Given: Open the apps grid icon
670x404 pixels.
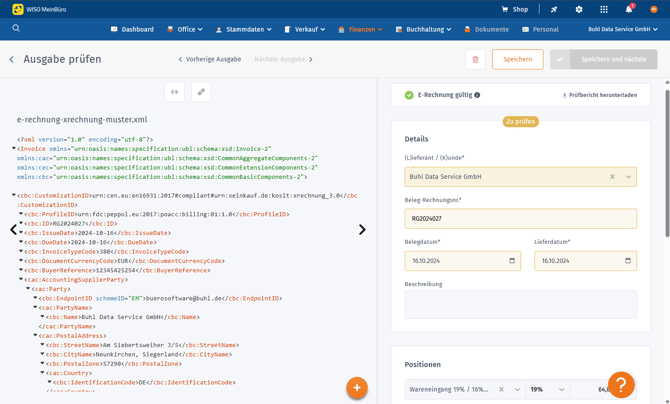Looking at the screenshot, I should pos(604,9).
